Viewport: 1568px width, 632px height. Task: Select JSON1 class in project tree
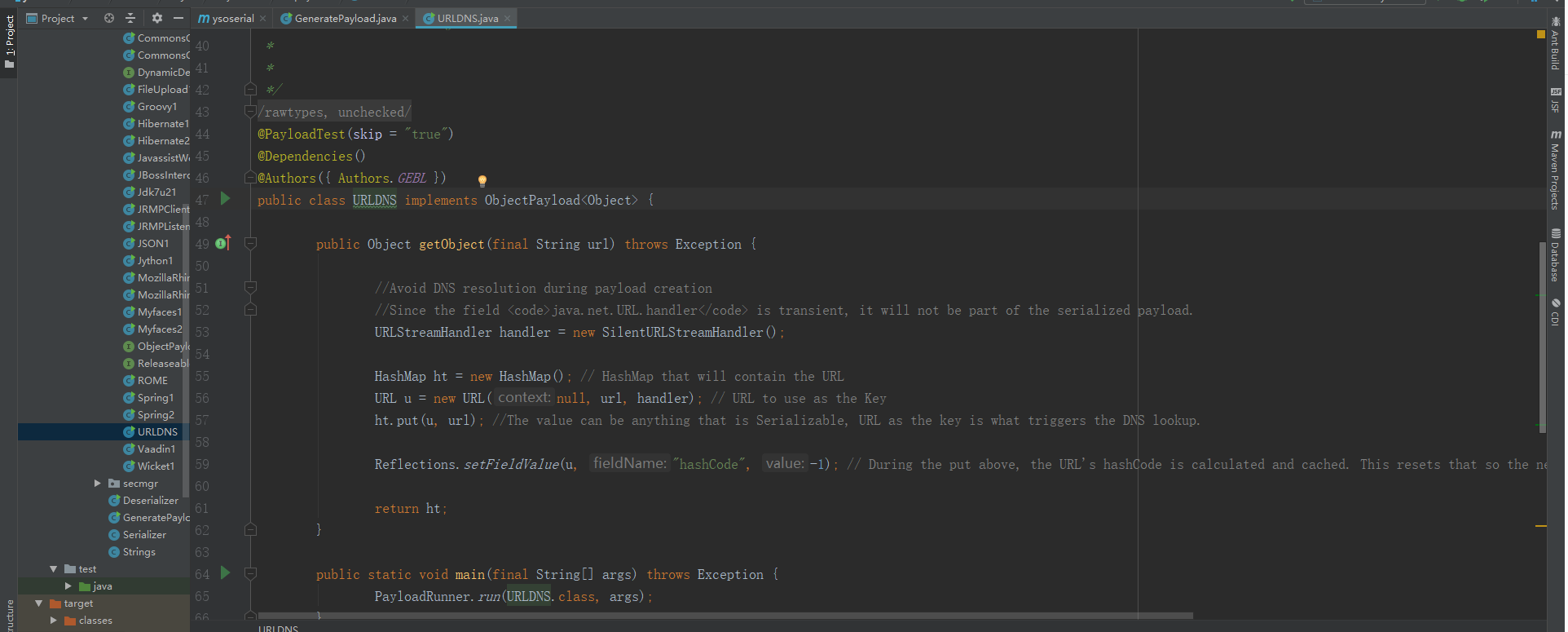coord(152,243)
